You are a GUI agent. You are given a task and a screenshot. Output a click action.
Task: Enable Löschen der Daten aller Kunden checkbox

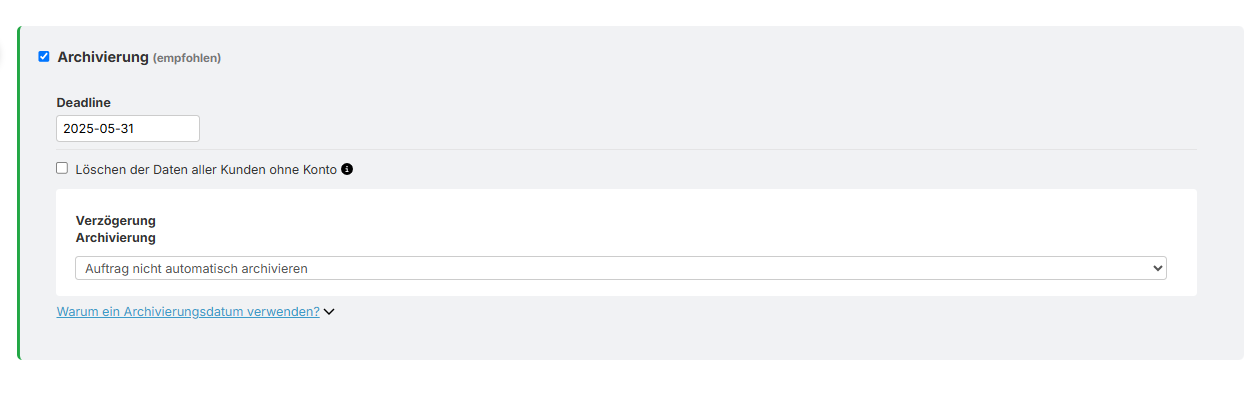coord(62,169)
